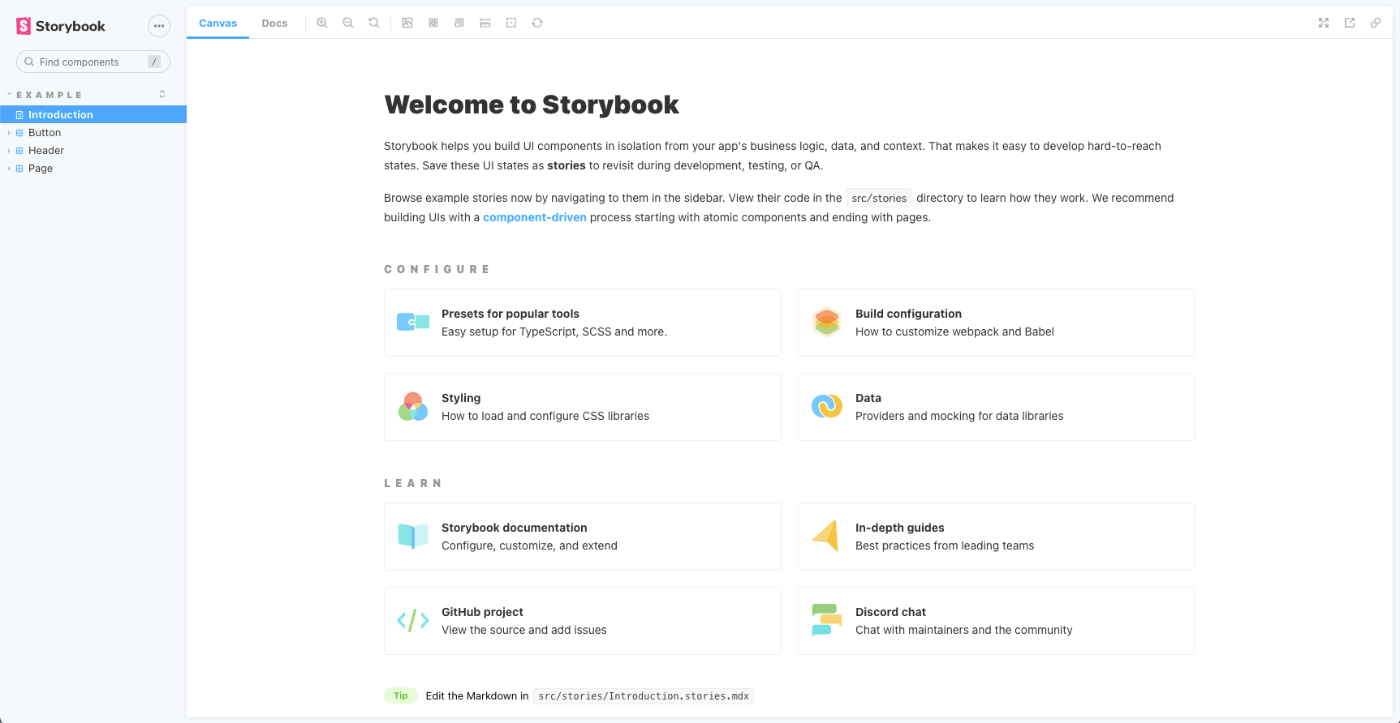This screenshot has height=723, width=1400.
Task: Go full screen with the top-right icon
Action: [1324, 23]
